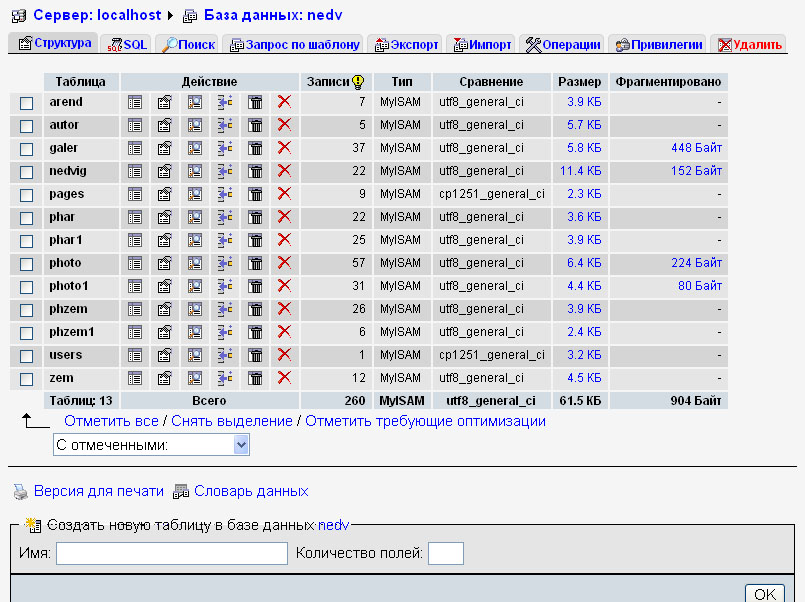Drop the users table with red X
805x602 pixels.
tap(284, 355)
